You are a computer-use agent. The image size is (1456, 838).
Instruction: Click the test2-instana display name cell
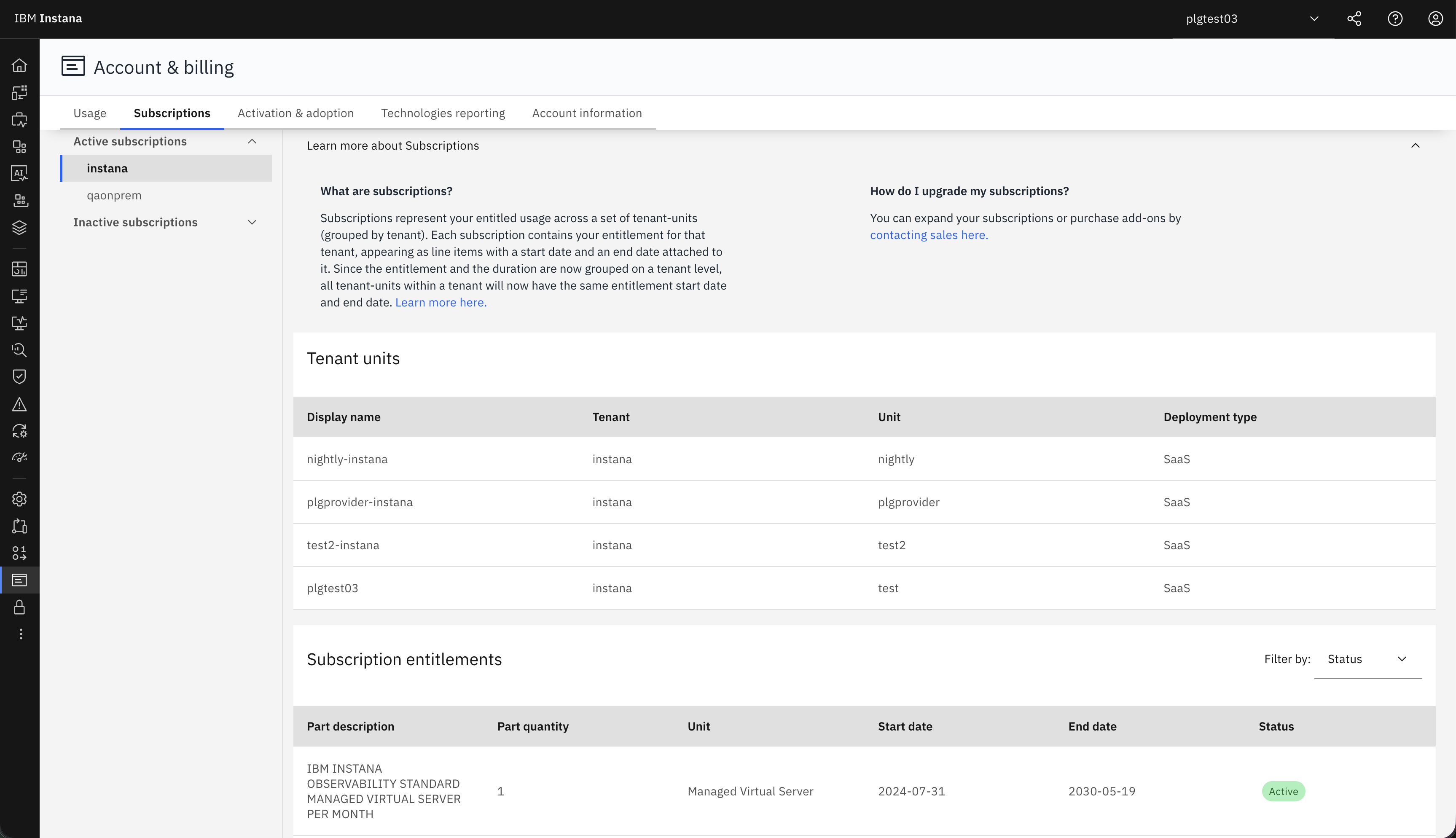click(x=343, y=545)
